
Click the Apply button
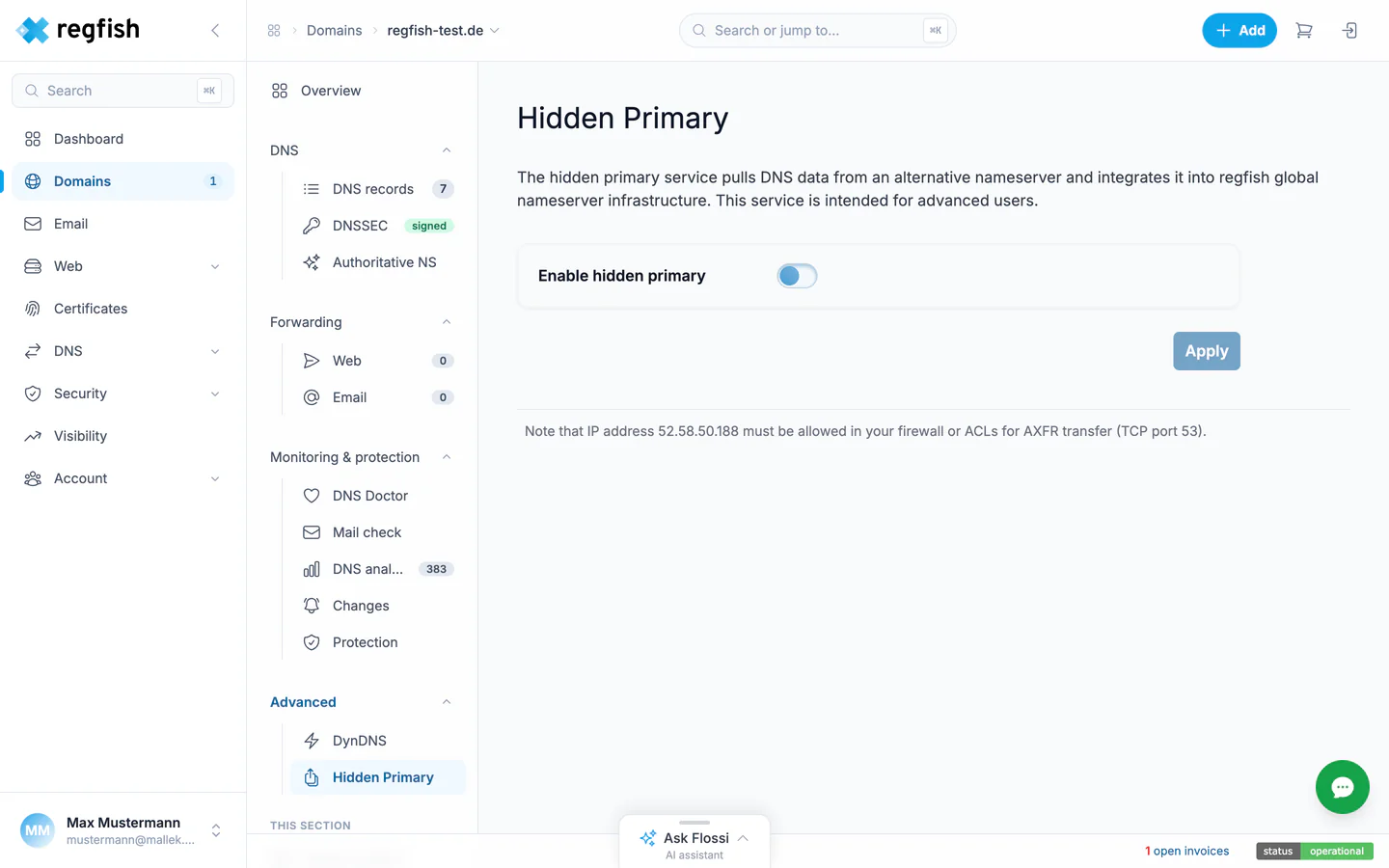tap(1207, 351)
